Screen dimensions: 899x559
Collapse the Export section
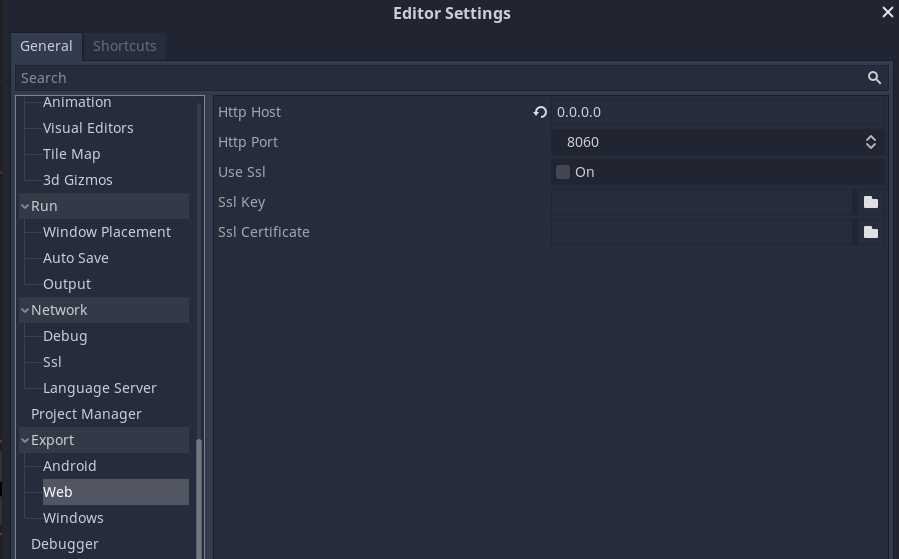point(25,440)
